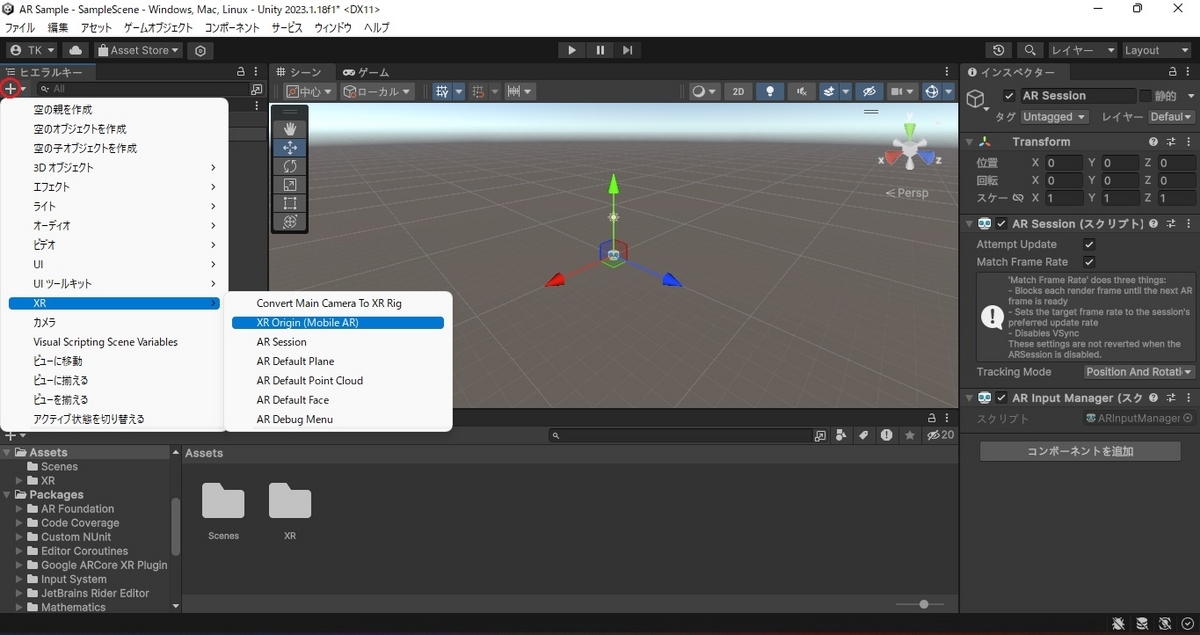Uncheck the Match Frame Rate checkbox
The height and width of the screenshot is (635, 1200).
coord(1089,262)
